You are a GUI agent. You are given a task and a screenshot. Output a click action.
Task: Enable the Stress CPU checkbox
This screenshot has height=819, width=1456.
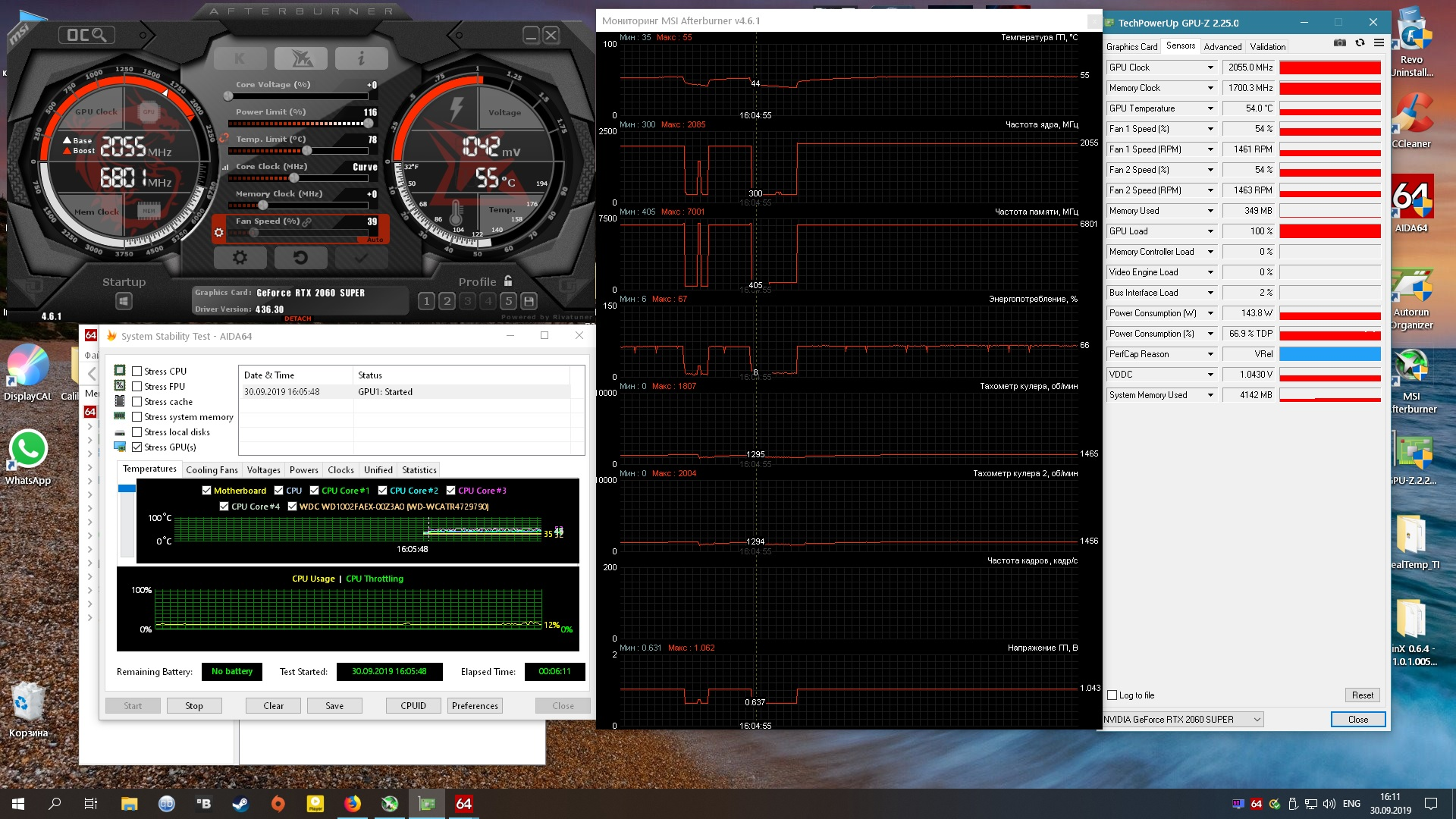[137, 372]
